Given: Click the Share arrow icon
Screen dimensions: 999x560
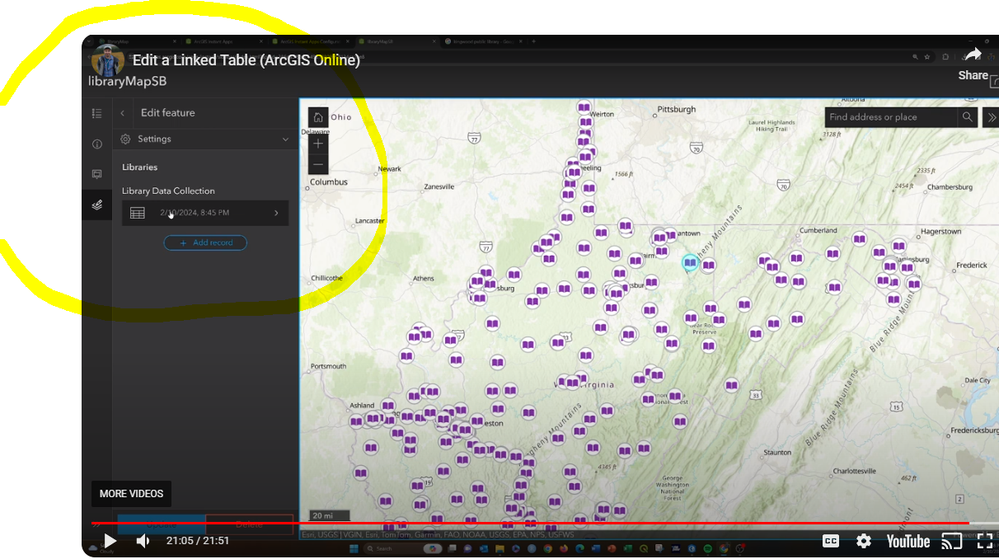Looking at the screenshot, I should (x=973, y=55).
